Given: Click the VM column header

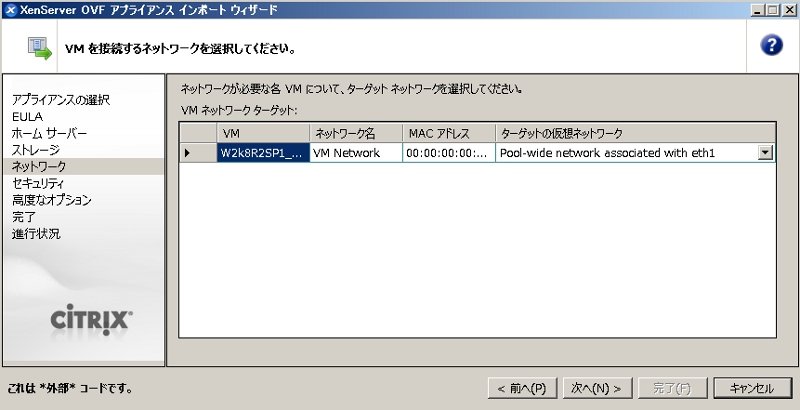Looking at the screenshot, I should 263,134.
